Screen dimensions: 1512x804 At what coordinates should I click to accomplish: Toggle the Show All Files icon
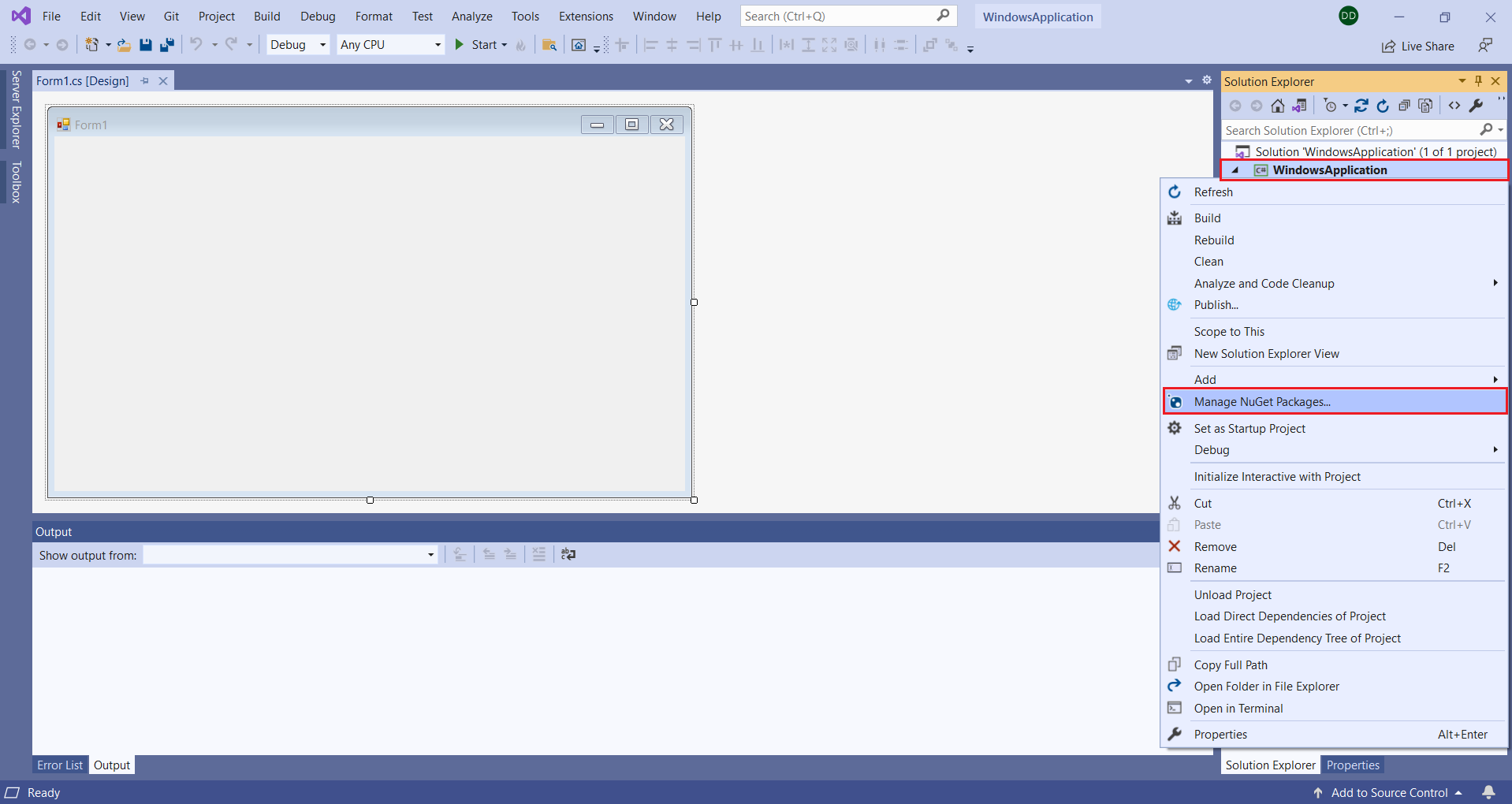pos(1425,106)
